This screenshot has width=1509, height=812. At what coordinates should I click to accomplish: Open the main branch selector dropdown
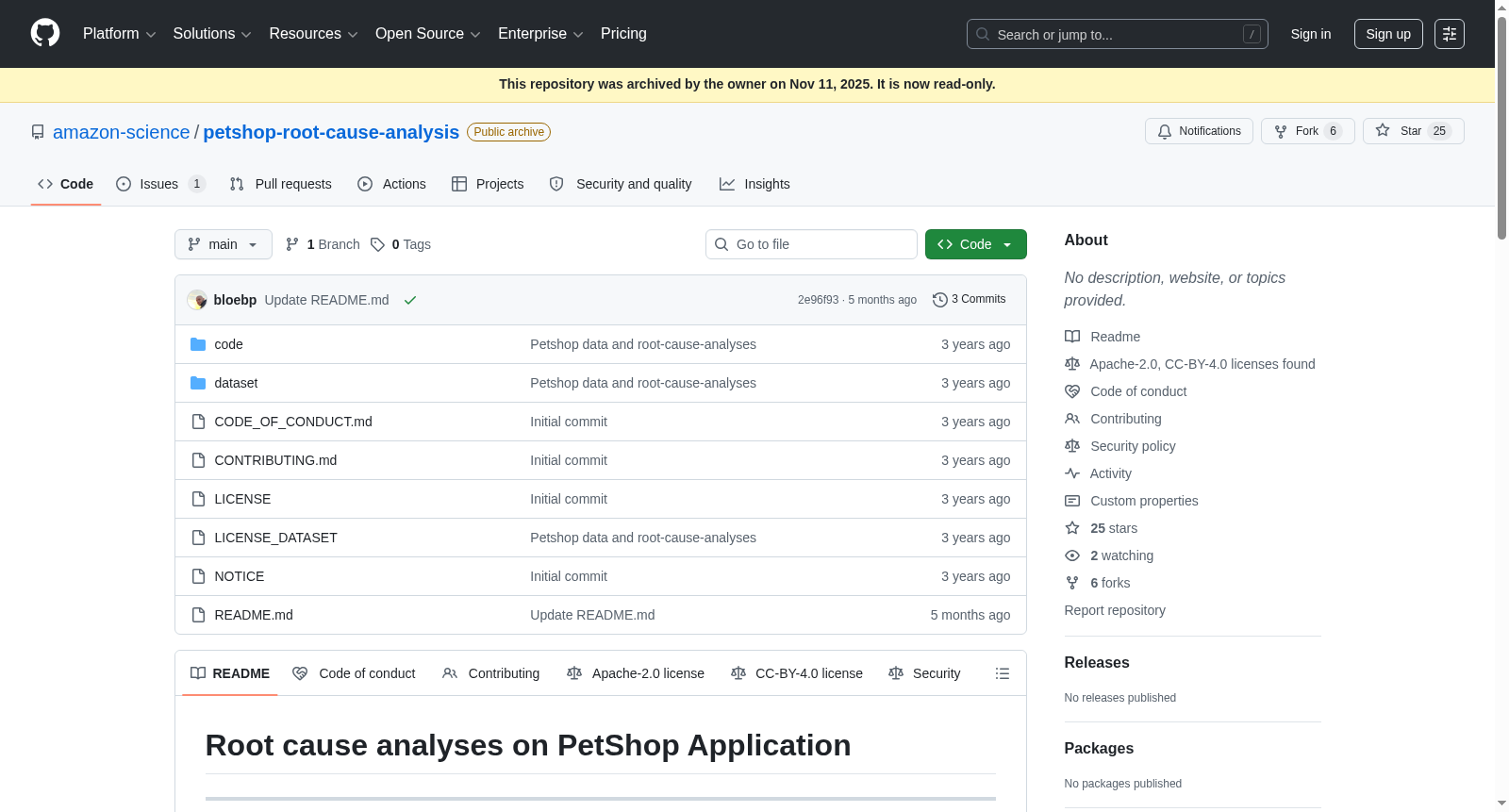click(224, 244)
